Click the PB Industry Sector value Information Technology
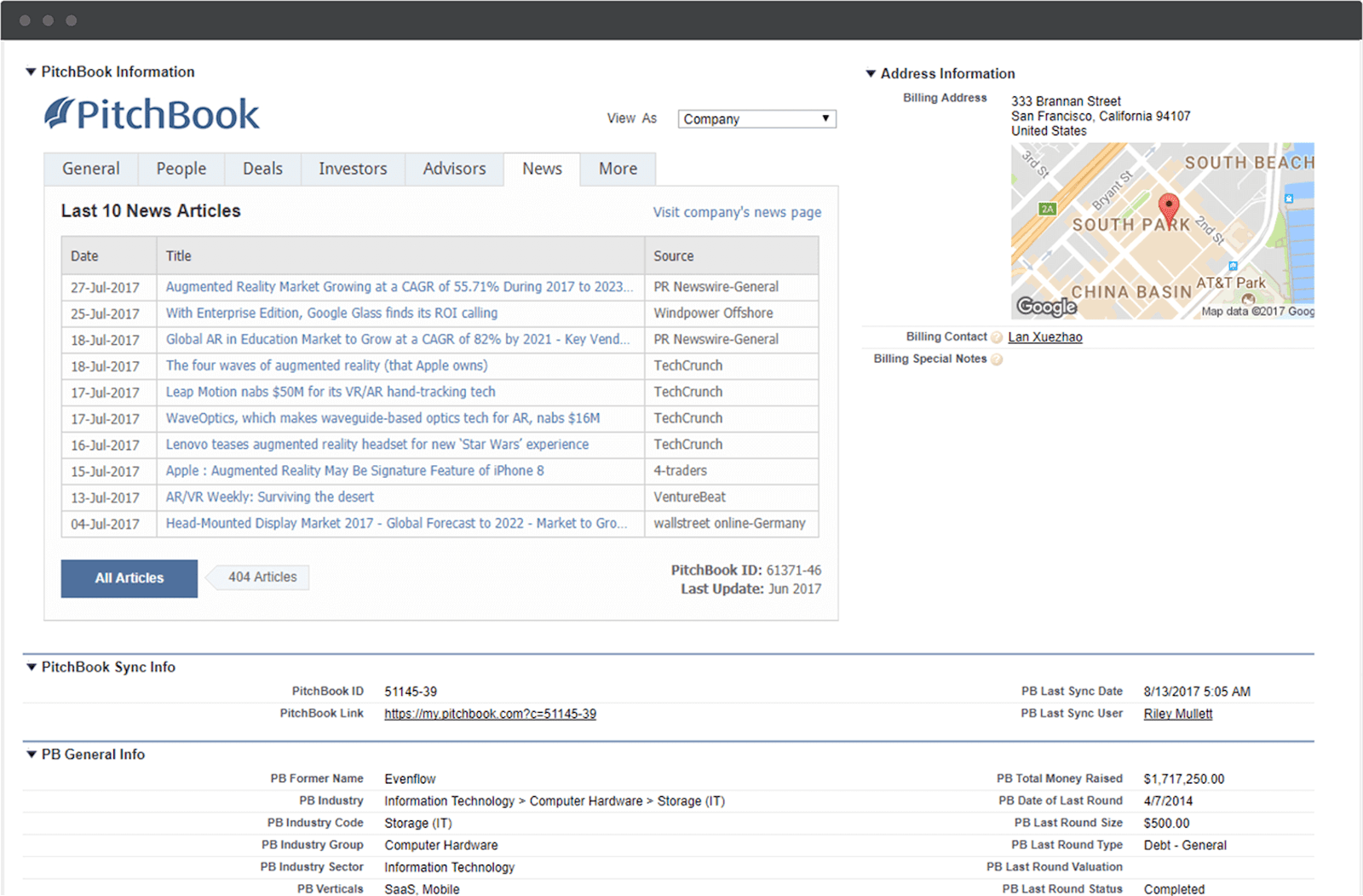This screenshot has width=1363, height=896. click(x=450, y=868)
